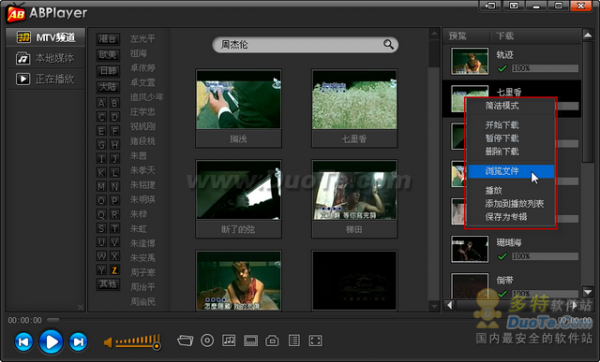
Task: Open the 梯田 video thumbnail
Action: pyautogui.click(x=354, y=190)
